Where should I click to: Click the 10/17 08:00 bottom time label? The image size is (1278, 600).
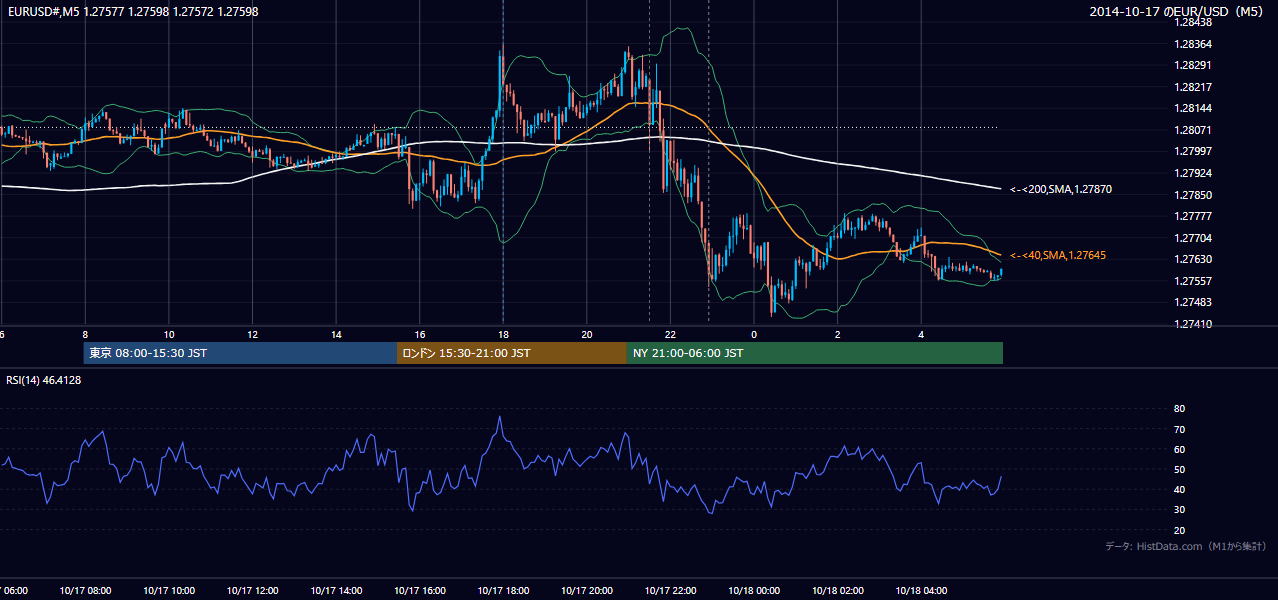[x=85, y=591]
